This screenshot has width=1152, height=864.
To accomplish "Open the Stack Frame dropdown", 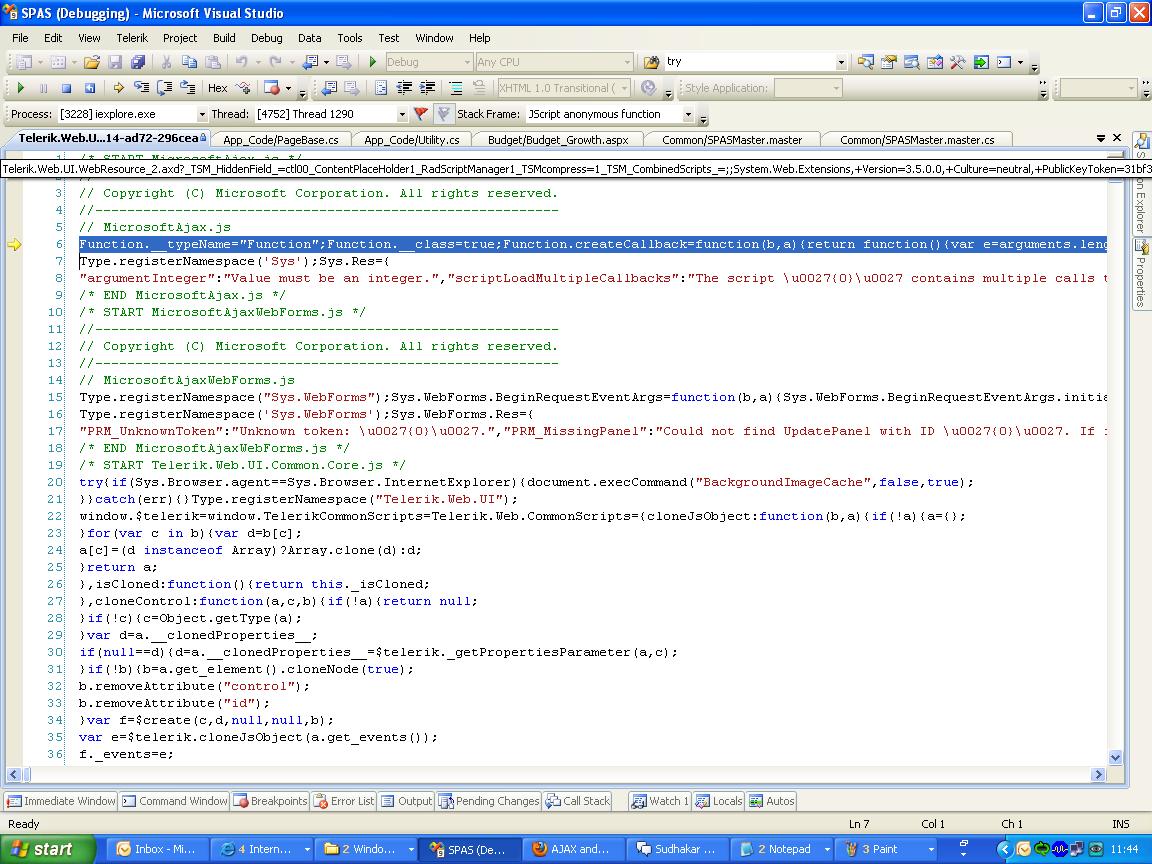I will (688, 115).
